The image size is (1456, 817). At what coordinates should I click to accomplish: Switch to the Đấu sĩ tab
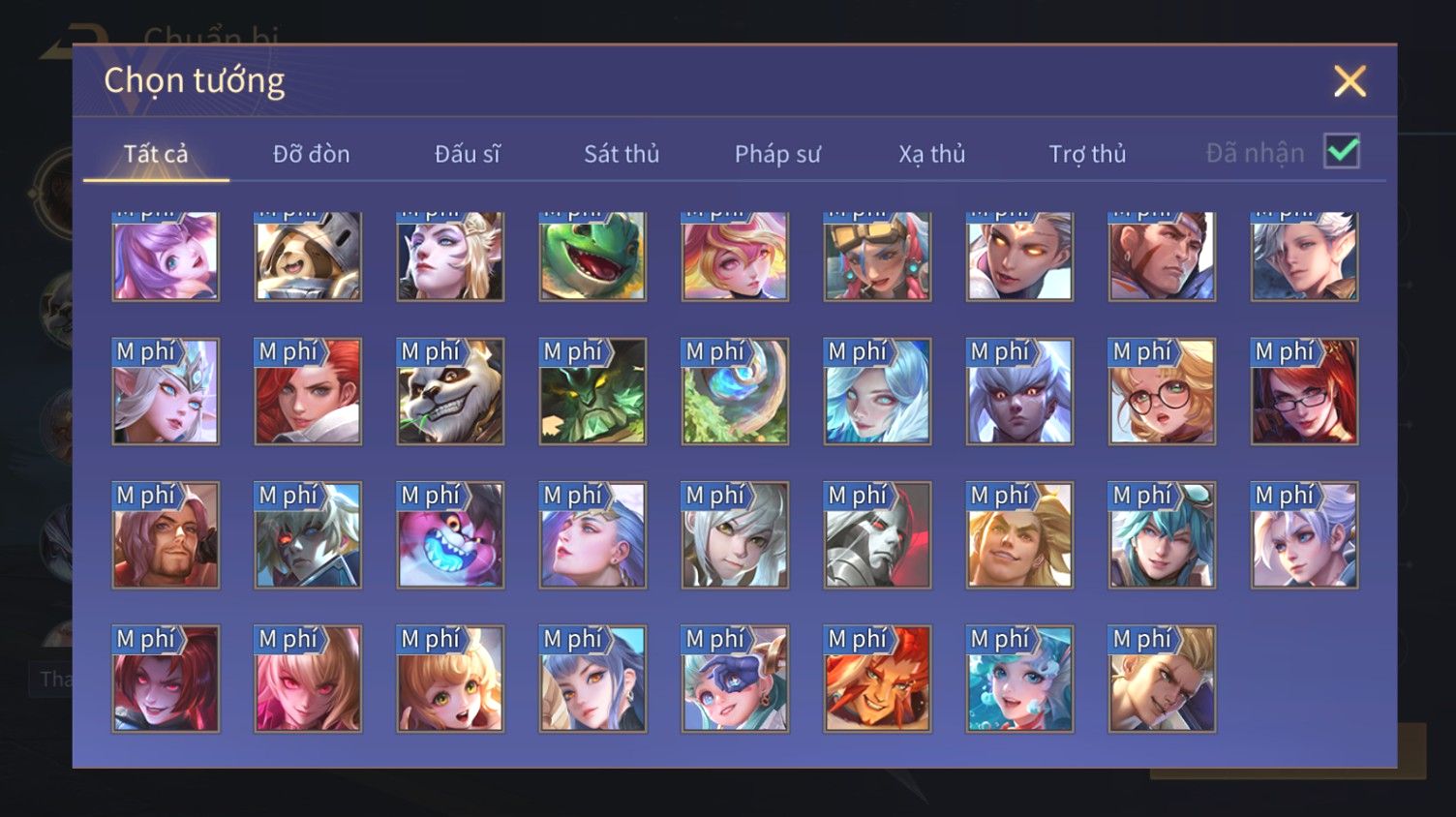pos(467,153)
